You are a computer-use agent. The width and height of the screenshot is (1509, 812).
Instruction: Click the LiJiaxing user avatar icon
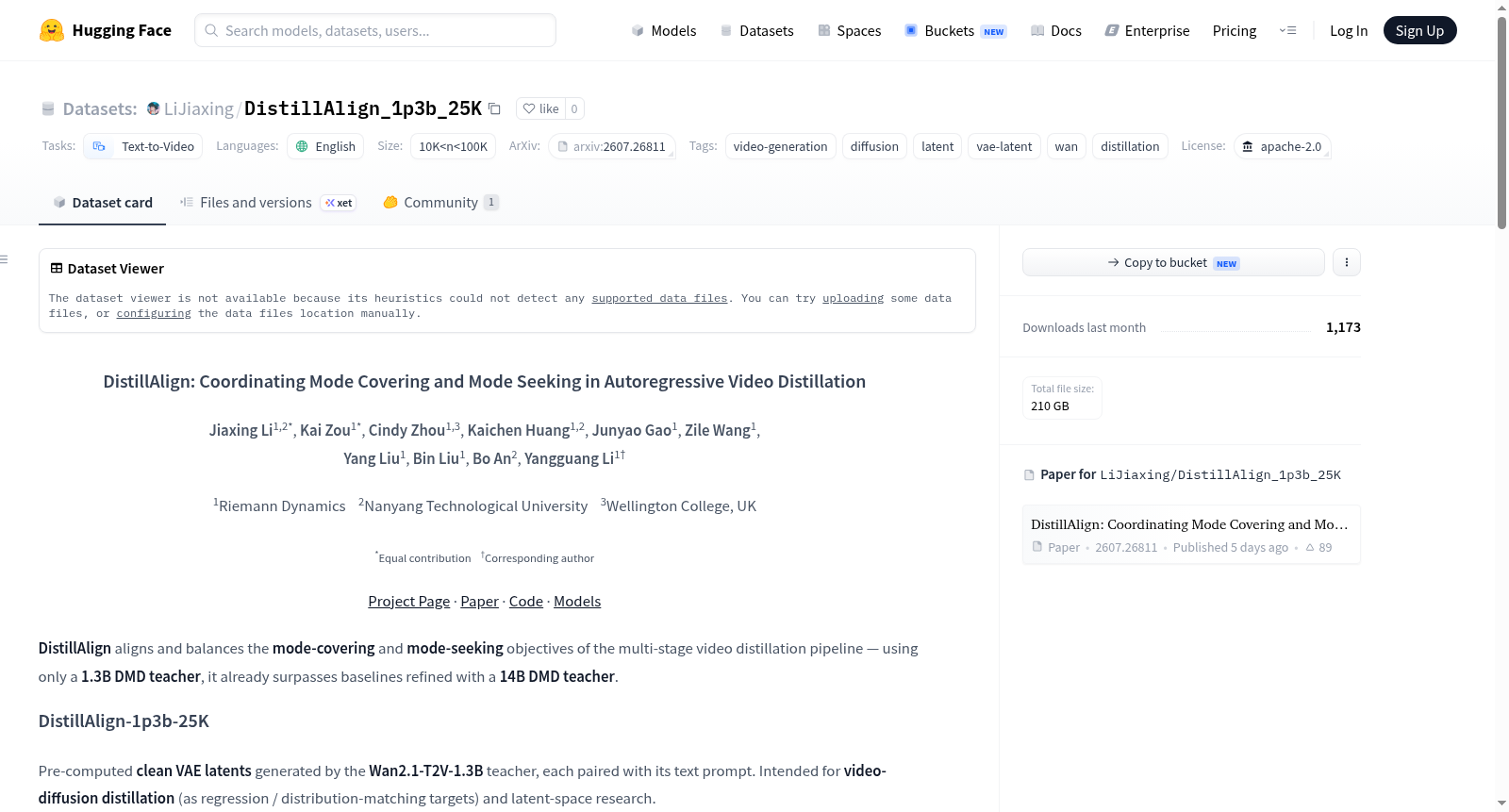click(x=154, y=108)
